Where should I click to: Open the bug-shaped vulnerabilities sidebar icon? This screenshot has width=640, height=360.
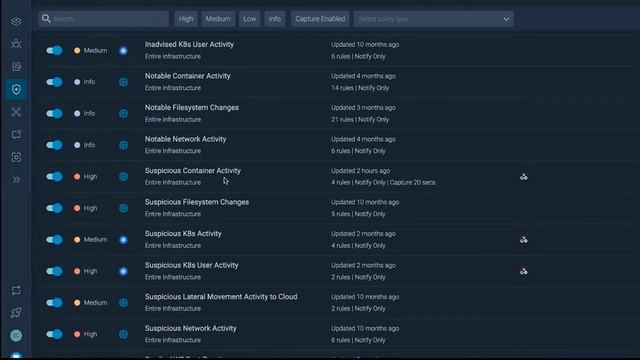16,44
